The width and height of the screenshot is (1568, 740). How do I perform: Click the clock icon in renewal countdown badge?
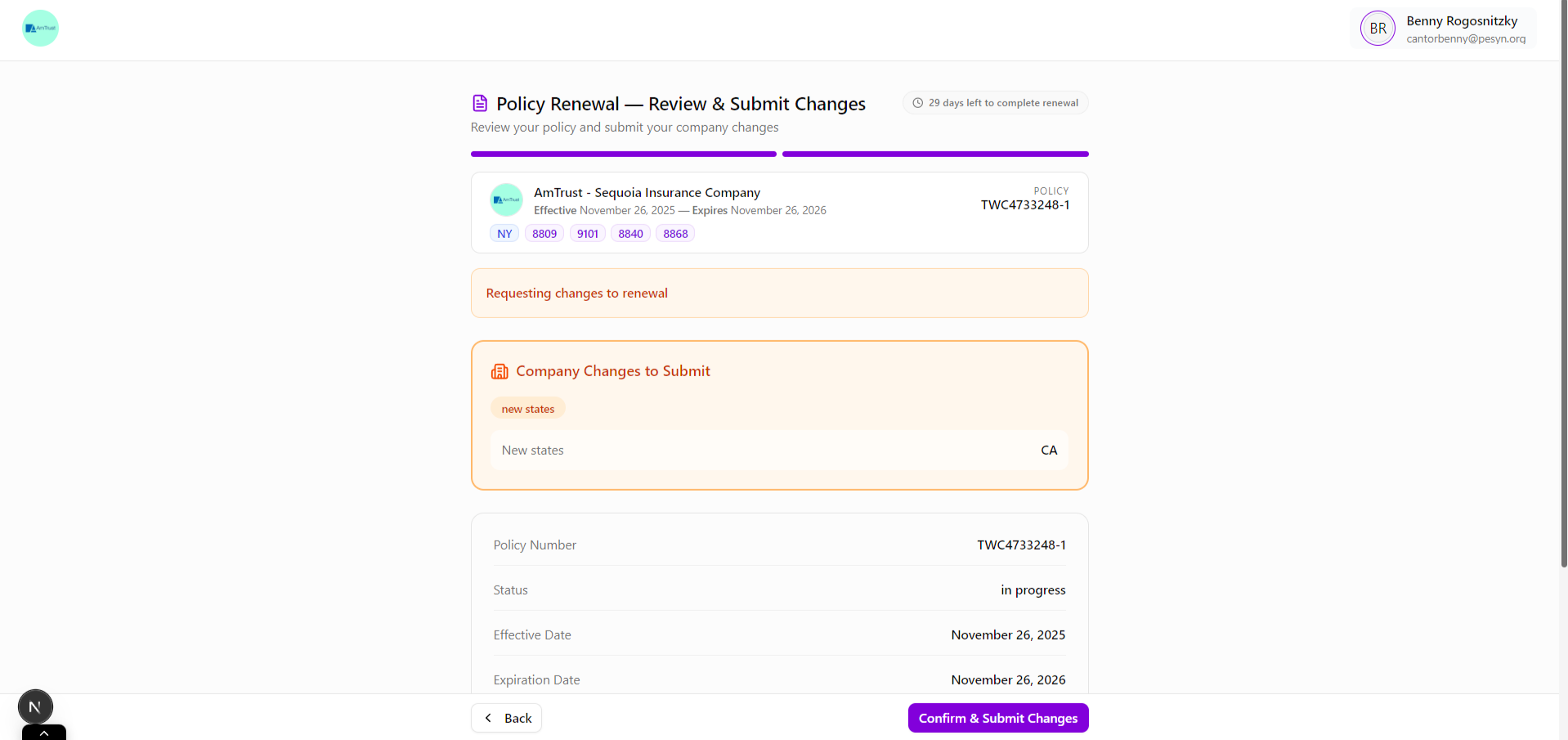point(917,102)
